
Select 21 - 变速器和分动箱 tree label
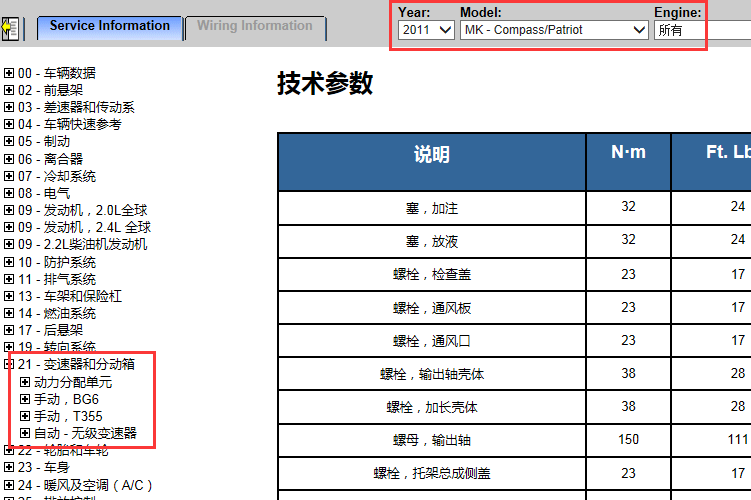point(76,364)
